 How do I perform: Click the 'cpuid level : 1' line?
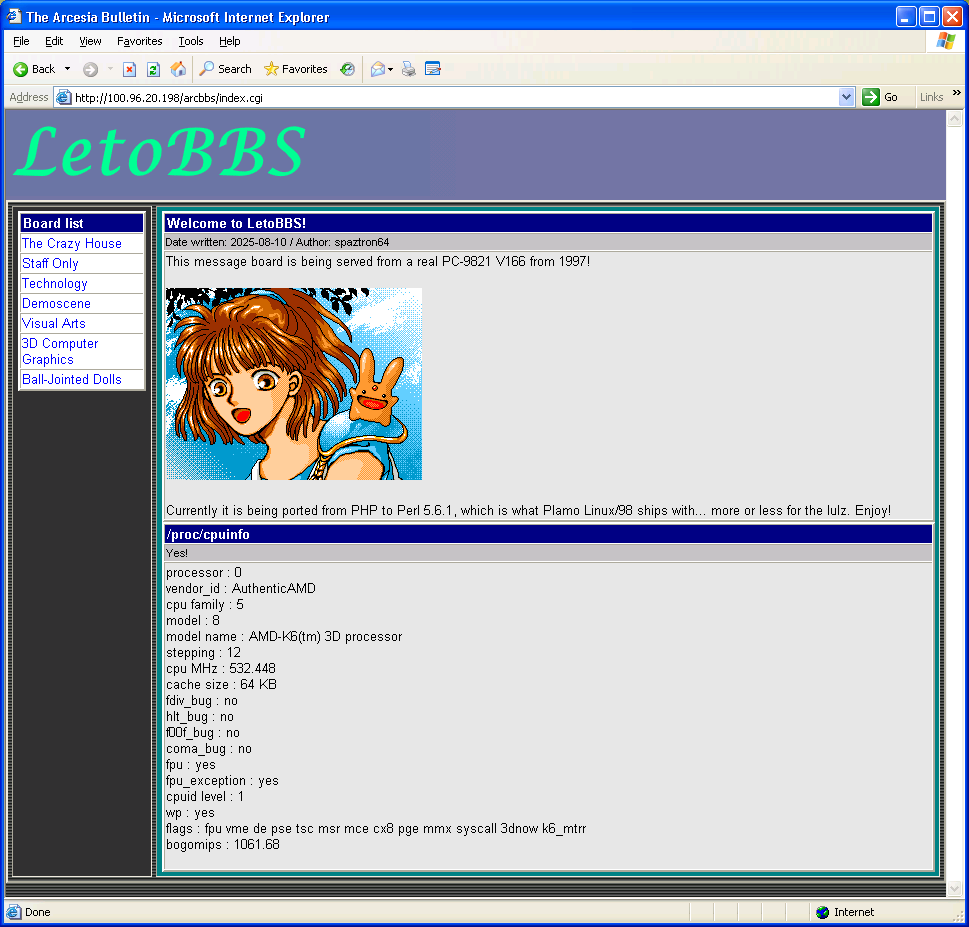tap(205, 797)
